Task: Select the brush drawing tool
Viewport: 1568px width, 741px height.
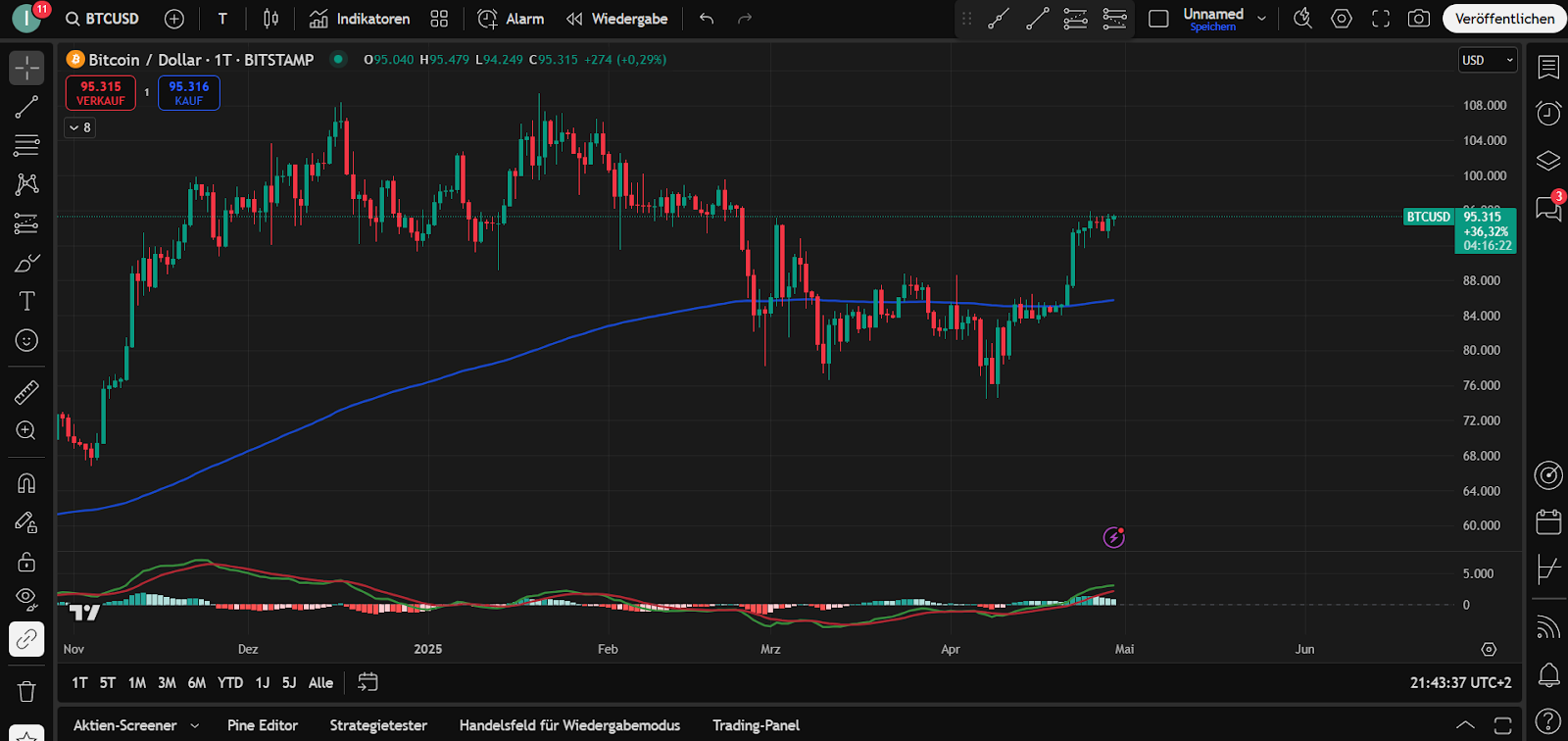Action: pyautogui.click(x=26, y=263)
